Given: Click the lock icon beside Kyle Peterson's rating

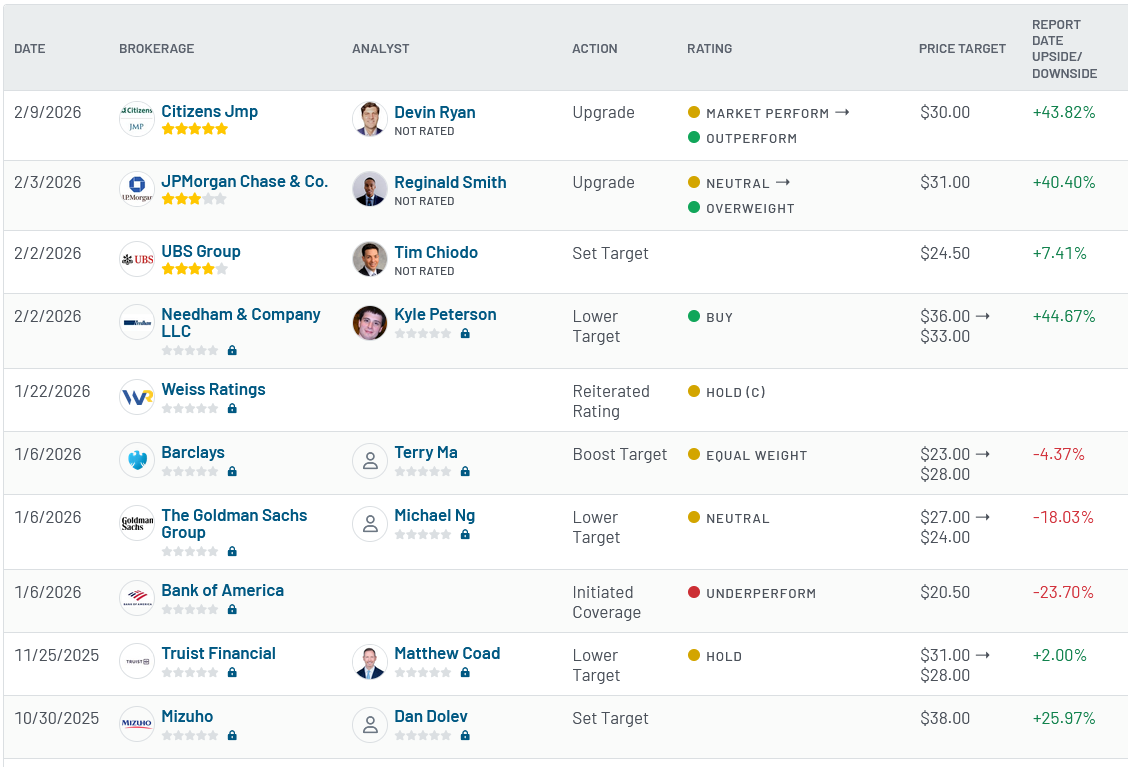Looking at the screenshot, I should (x=465, y=333).
